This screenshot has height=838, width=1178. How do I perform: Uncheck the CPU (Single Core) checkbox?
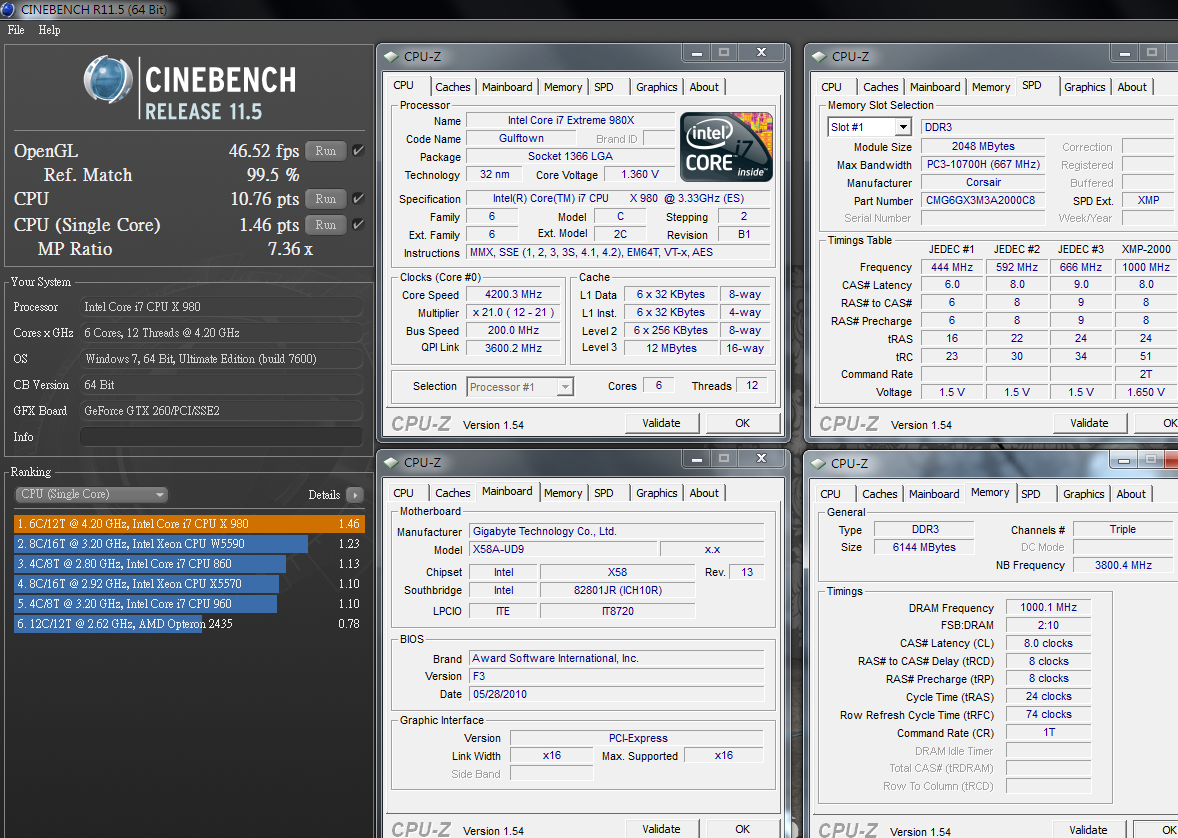[x=358, y=225]
